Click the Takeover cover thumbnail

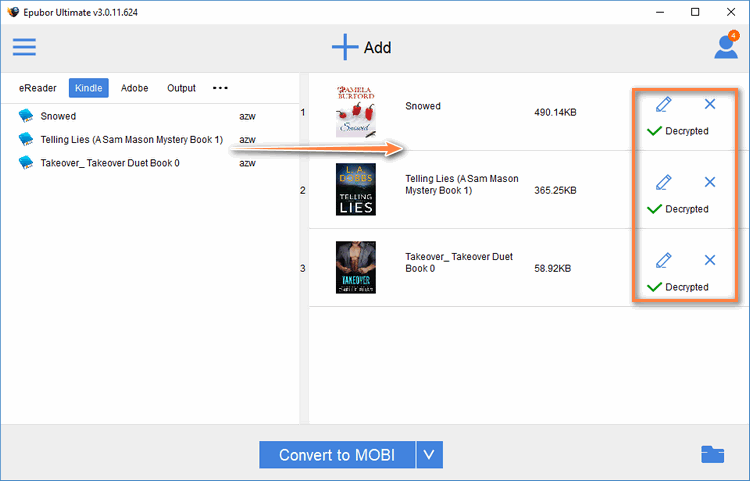coord(355,267)
